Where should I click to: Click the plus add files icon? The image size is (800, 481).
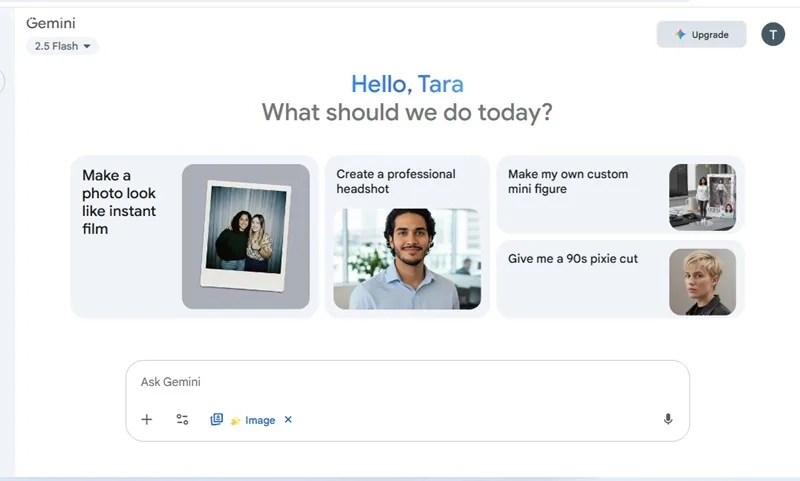point(146,419)
